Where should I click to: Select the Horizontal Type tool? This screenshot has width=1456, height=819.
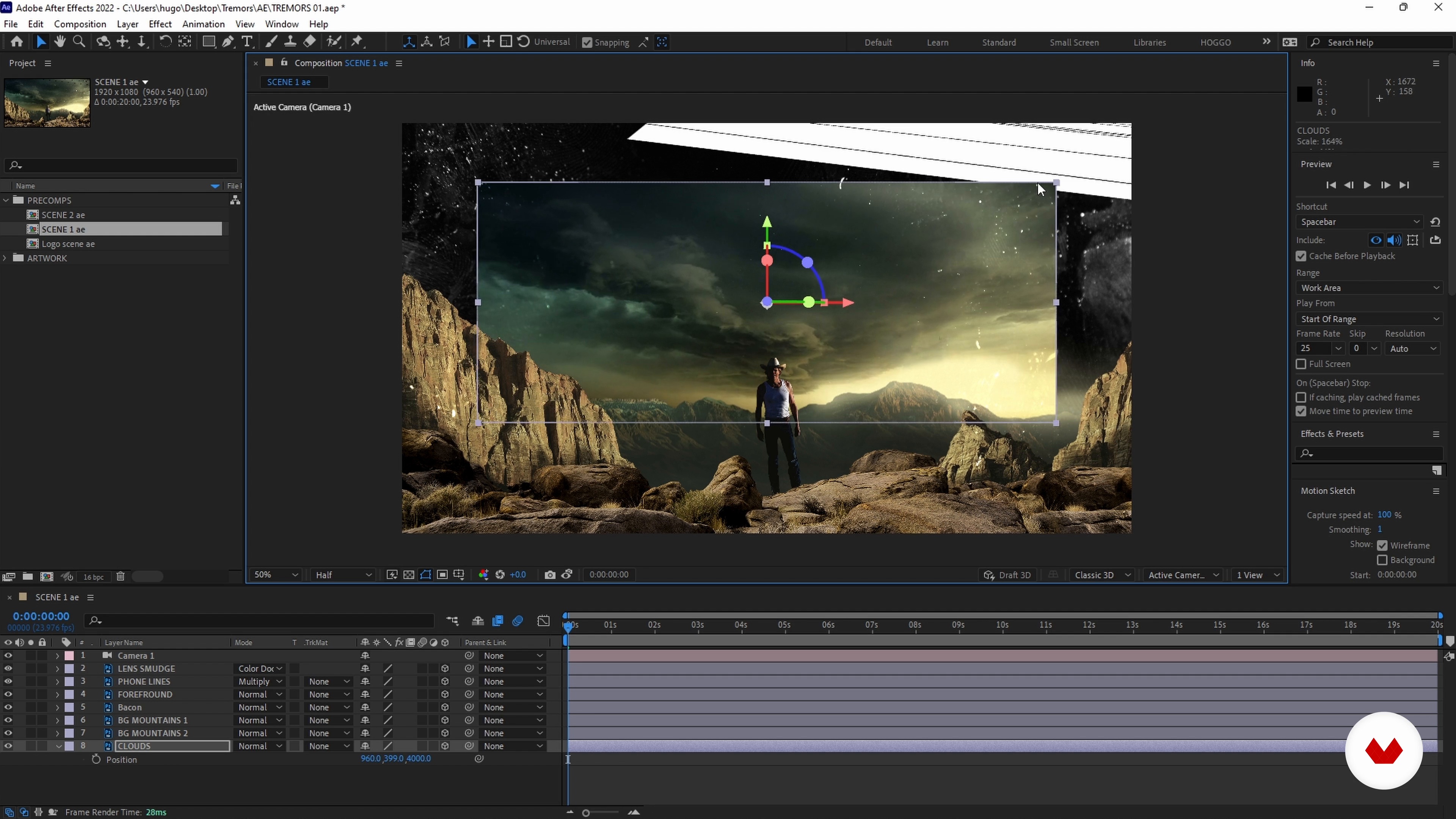pyautogui.click(x=247, y=41)
